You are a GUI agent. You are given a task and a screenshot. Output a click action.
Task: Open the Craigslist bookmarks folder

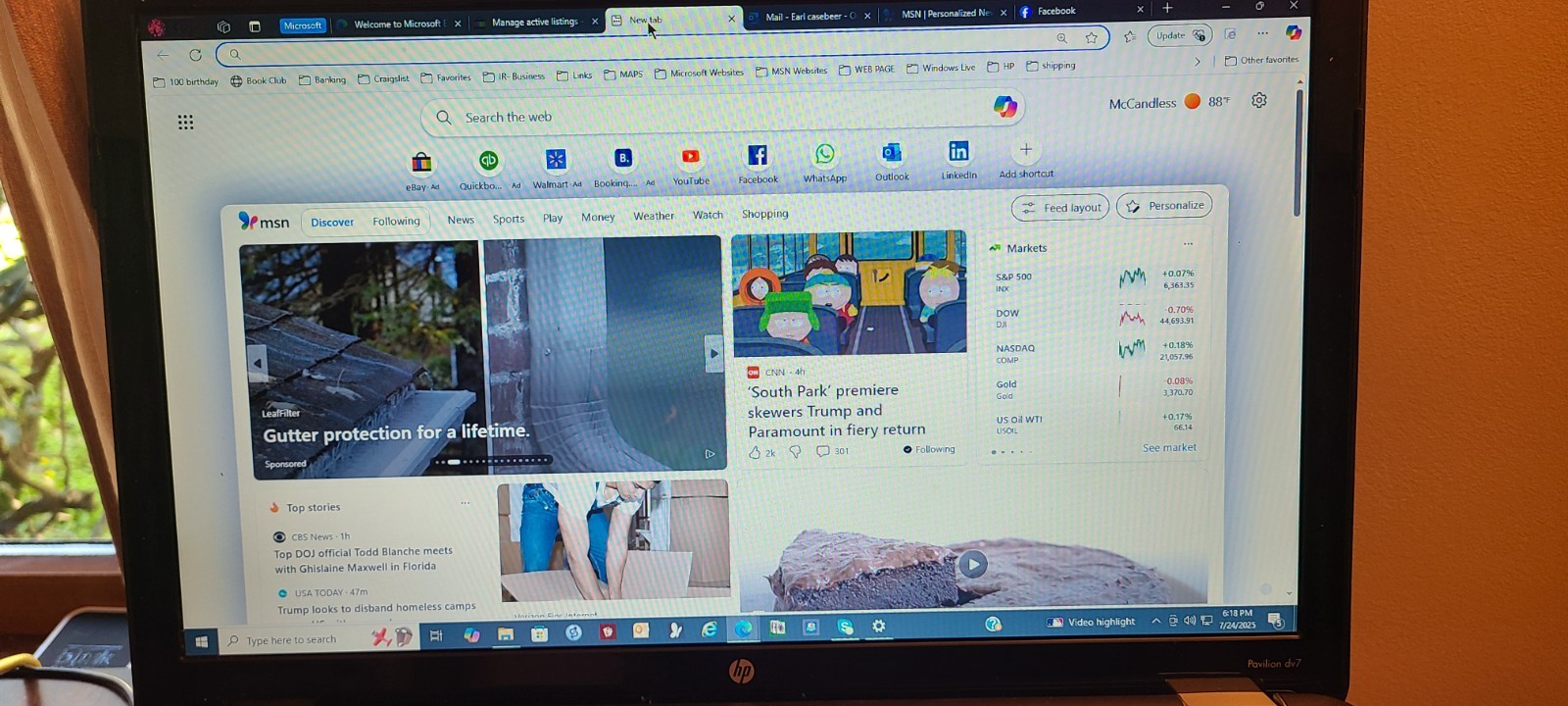tap(383, 78)
